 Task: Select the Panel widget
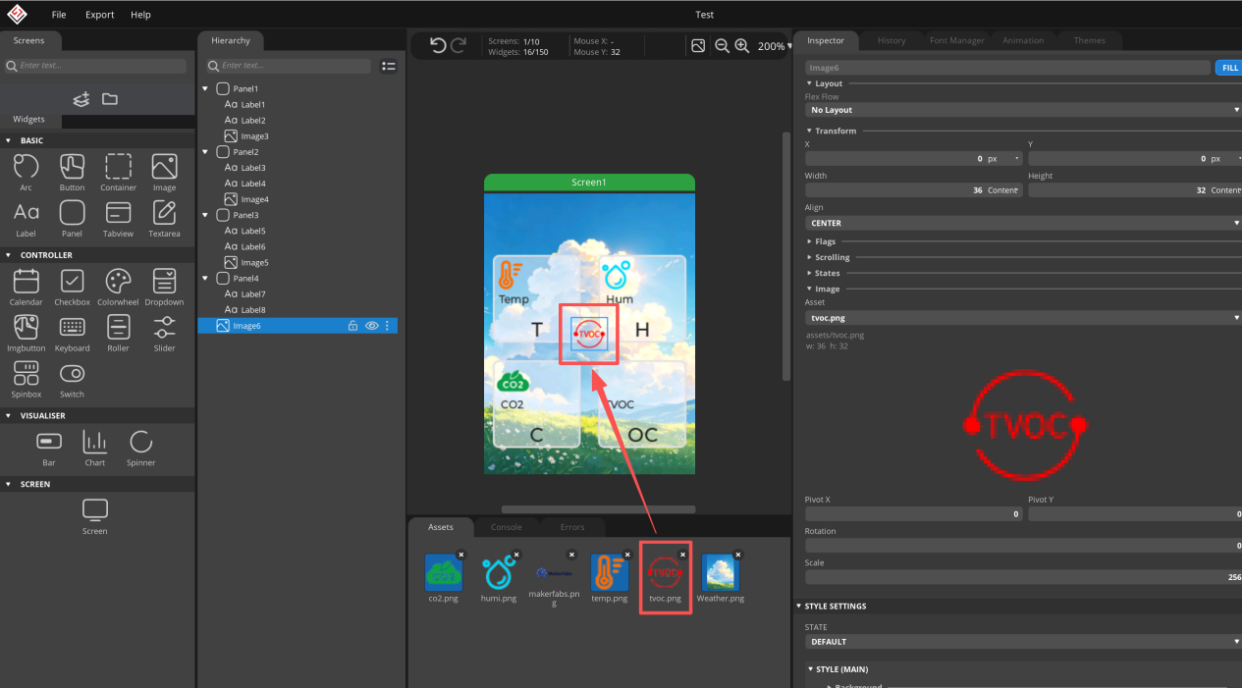click(x=72, y=218)
